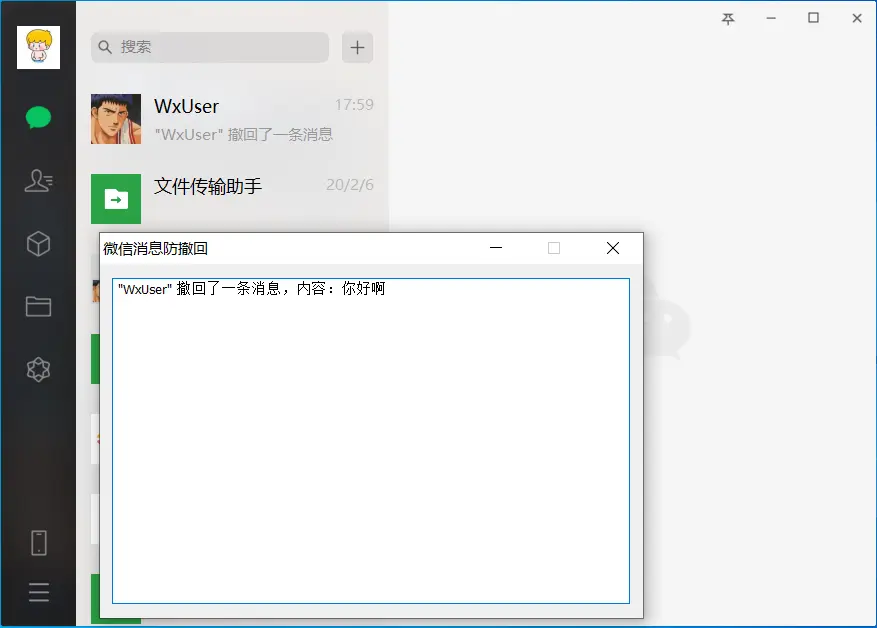Click the 17:59 timestamp on WxUser chat
This screenshot has height=628, width=877.
pyautogui.click(x=354, y=105)
